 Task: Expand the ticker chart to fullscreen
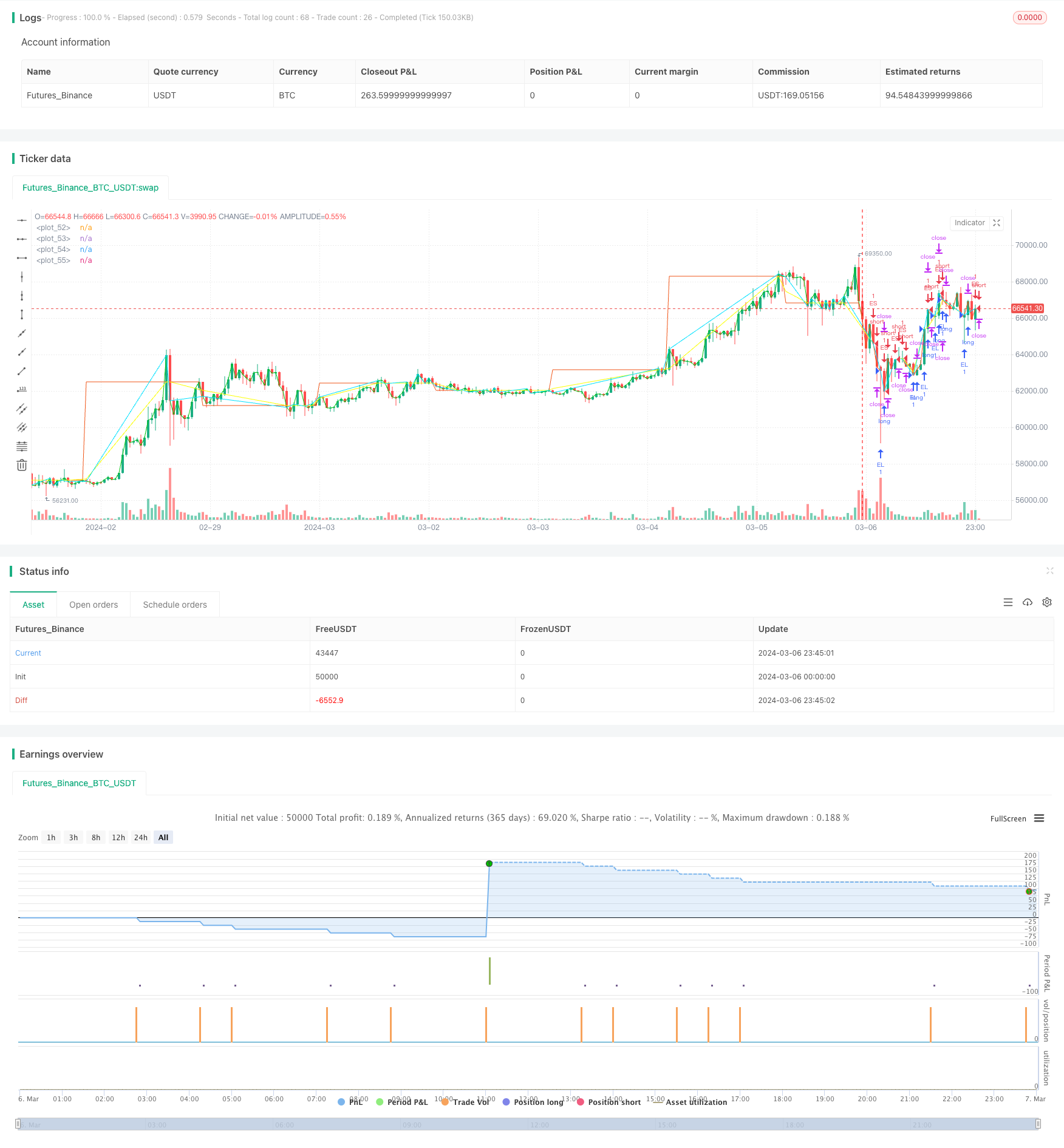(997, 223)
